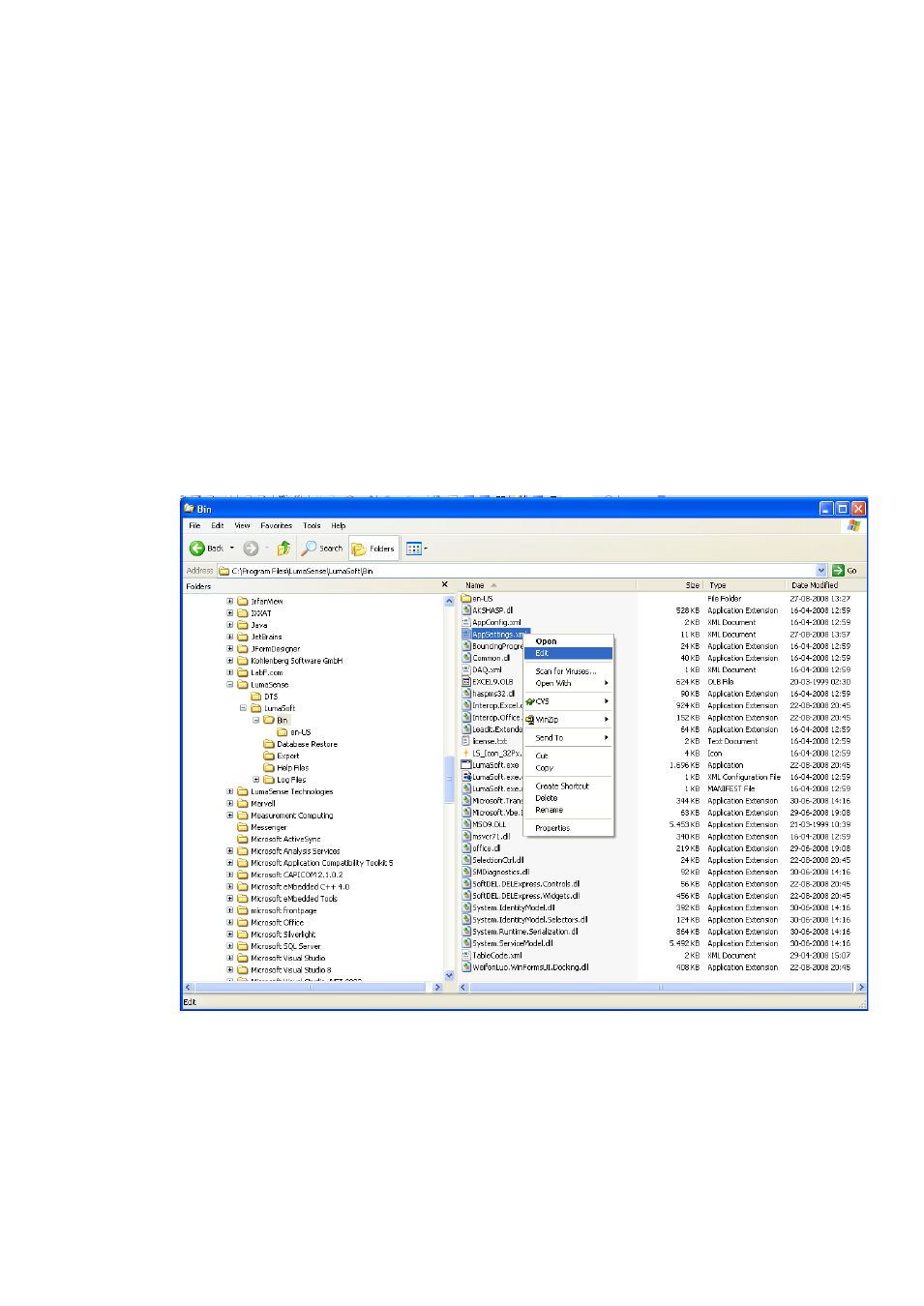This screenshot has height=1306, width=924.
Task: Select the TableCode.xml file icon
Action: pos(466,956)
